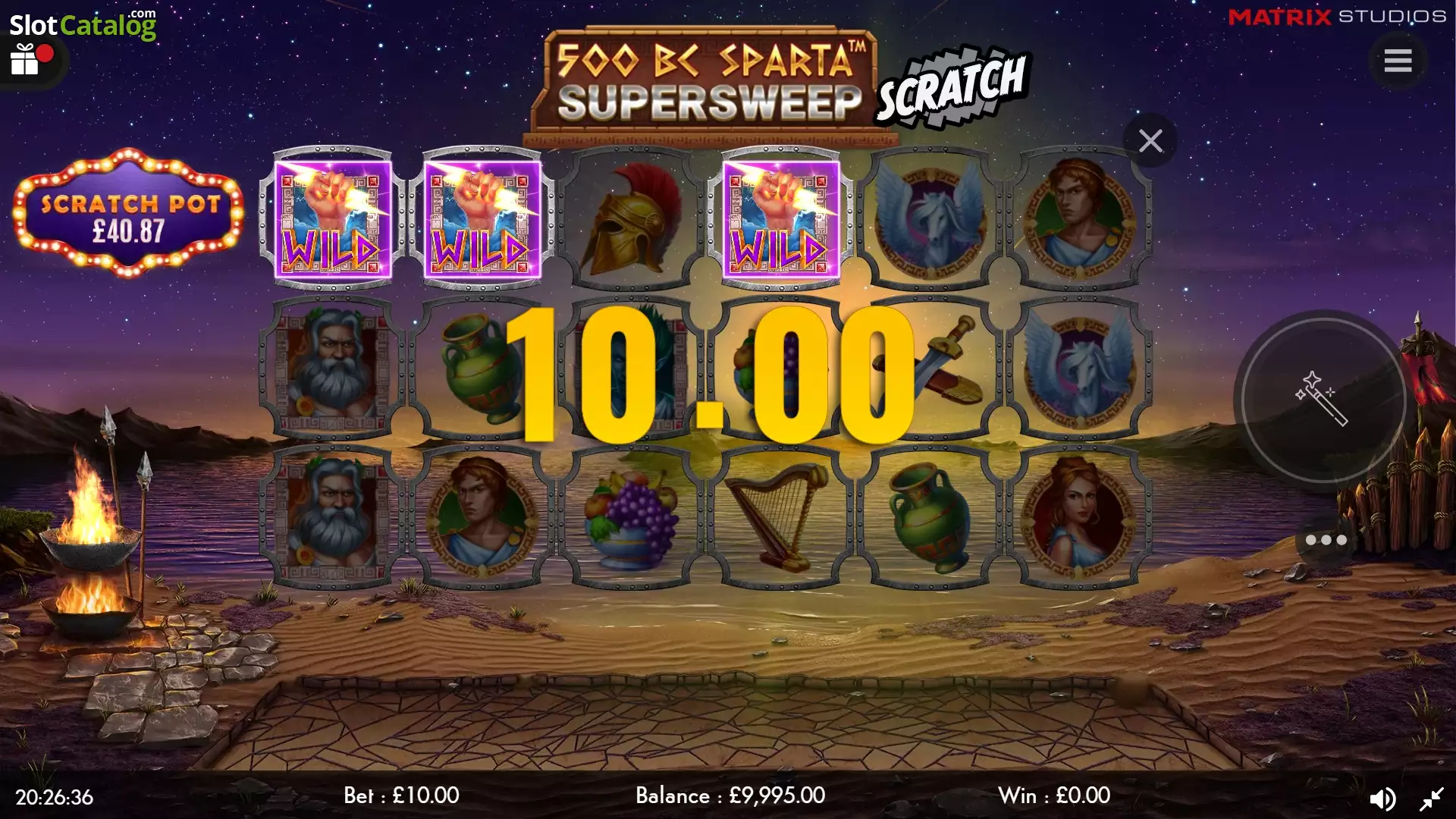Click the Bet £10.00 display
Screen dimensions: 1456x819
click(x=401, y=795)
